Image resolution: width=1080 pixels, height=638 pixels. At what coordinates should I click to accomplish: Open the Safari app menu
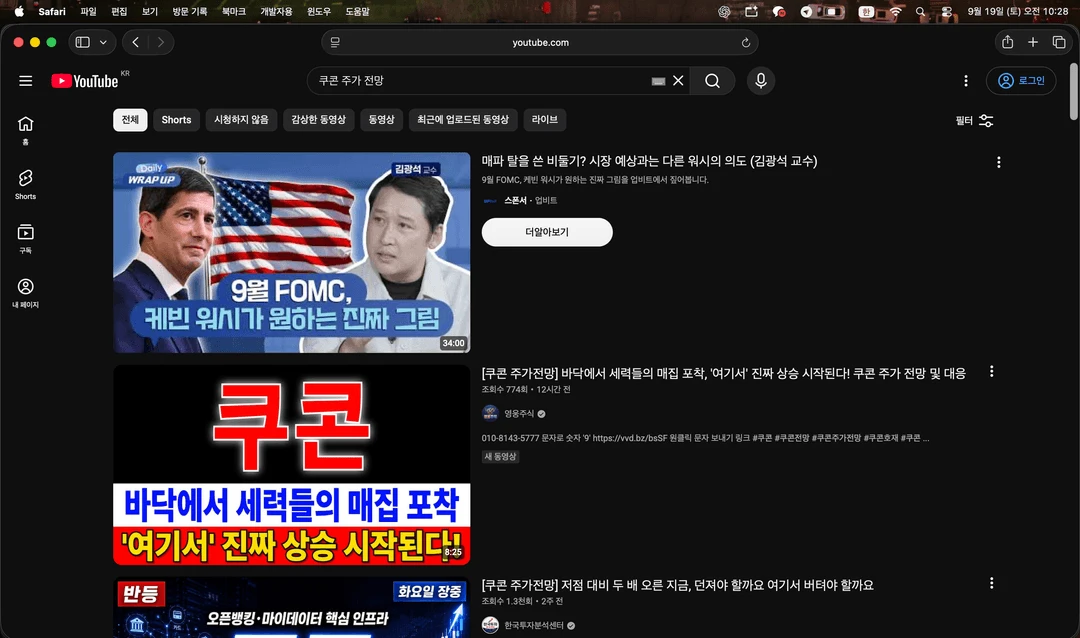(52, 12)
